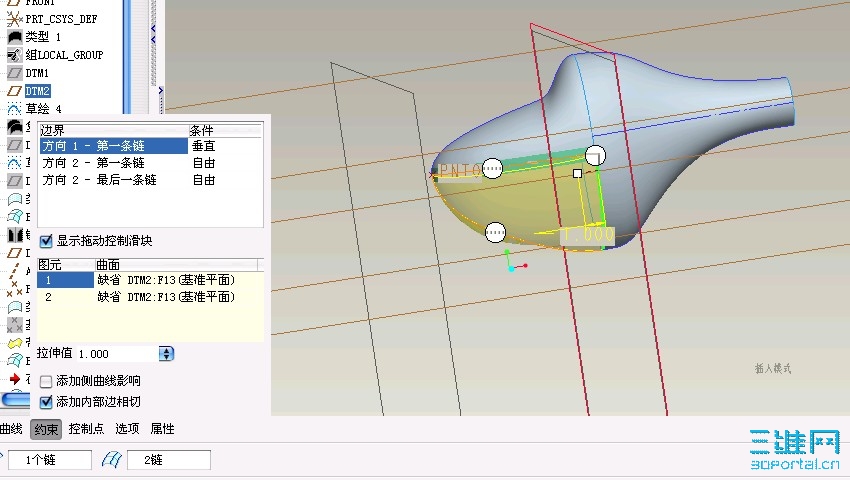The height and width of the screenshot is (480, 850).
Task: Select DTM1 in the model tree
Action: click(37, 73)
